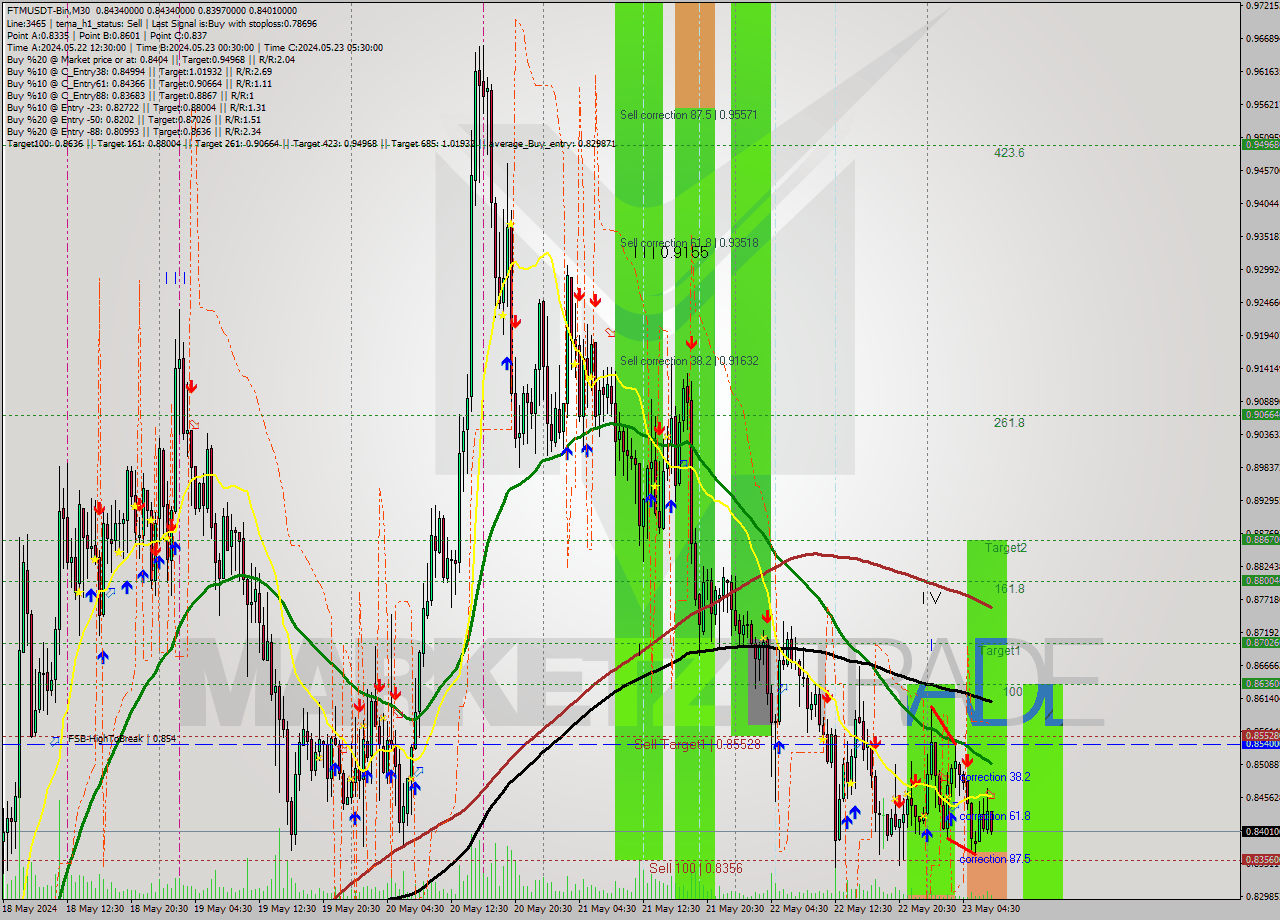
Task: Select the 'Sell correction 87.5 | 0.95571' label
Action: tap(688, 115)
